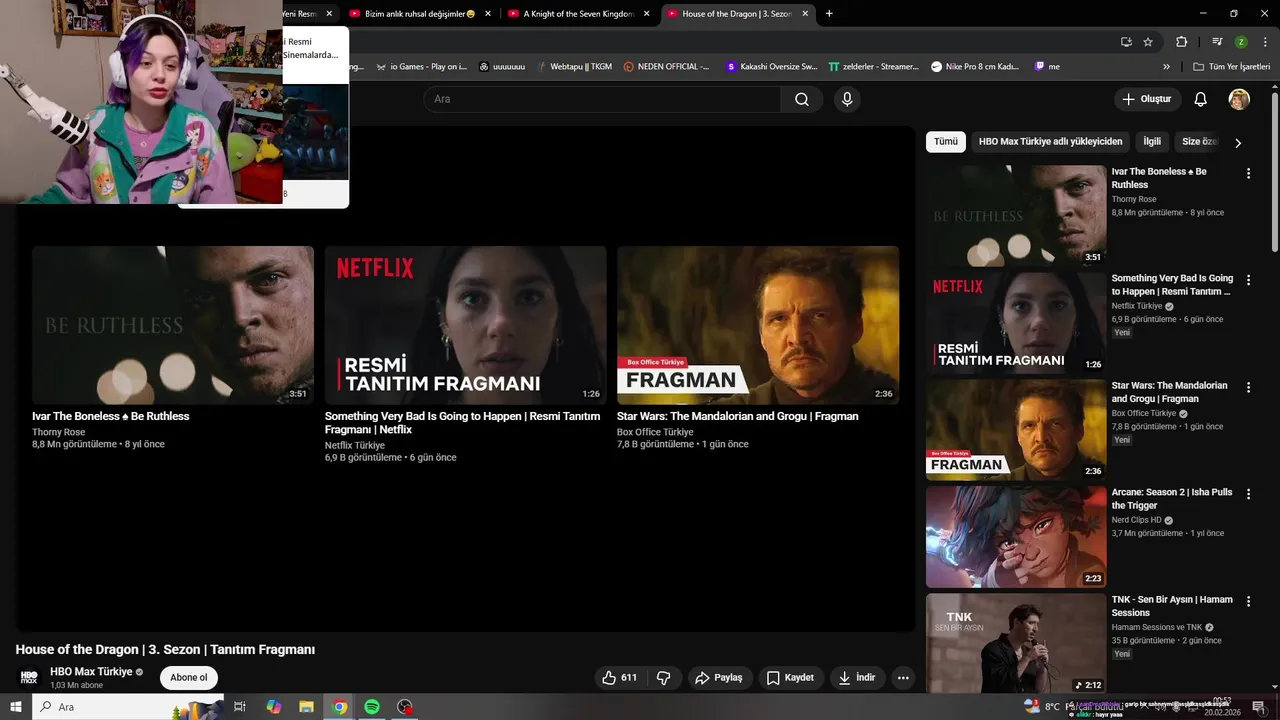Open Arcane Season 2 sidebar thumbnail
The image size is (1280, 720).
pyautogui.click(x=1016, y=537)
